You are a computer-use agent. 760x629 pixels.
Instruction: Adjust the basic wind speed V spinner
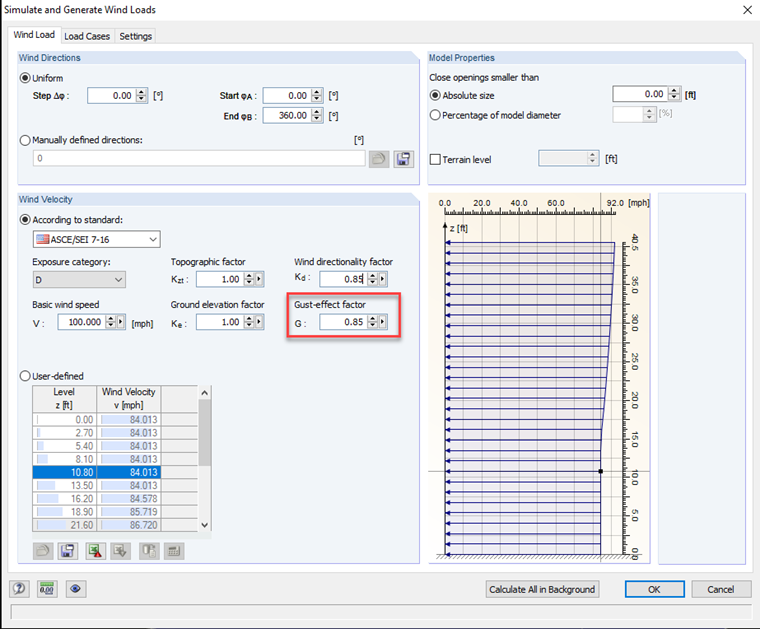coord(111,322)
